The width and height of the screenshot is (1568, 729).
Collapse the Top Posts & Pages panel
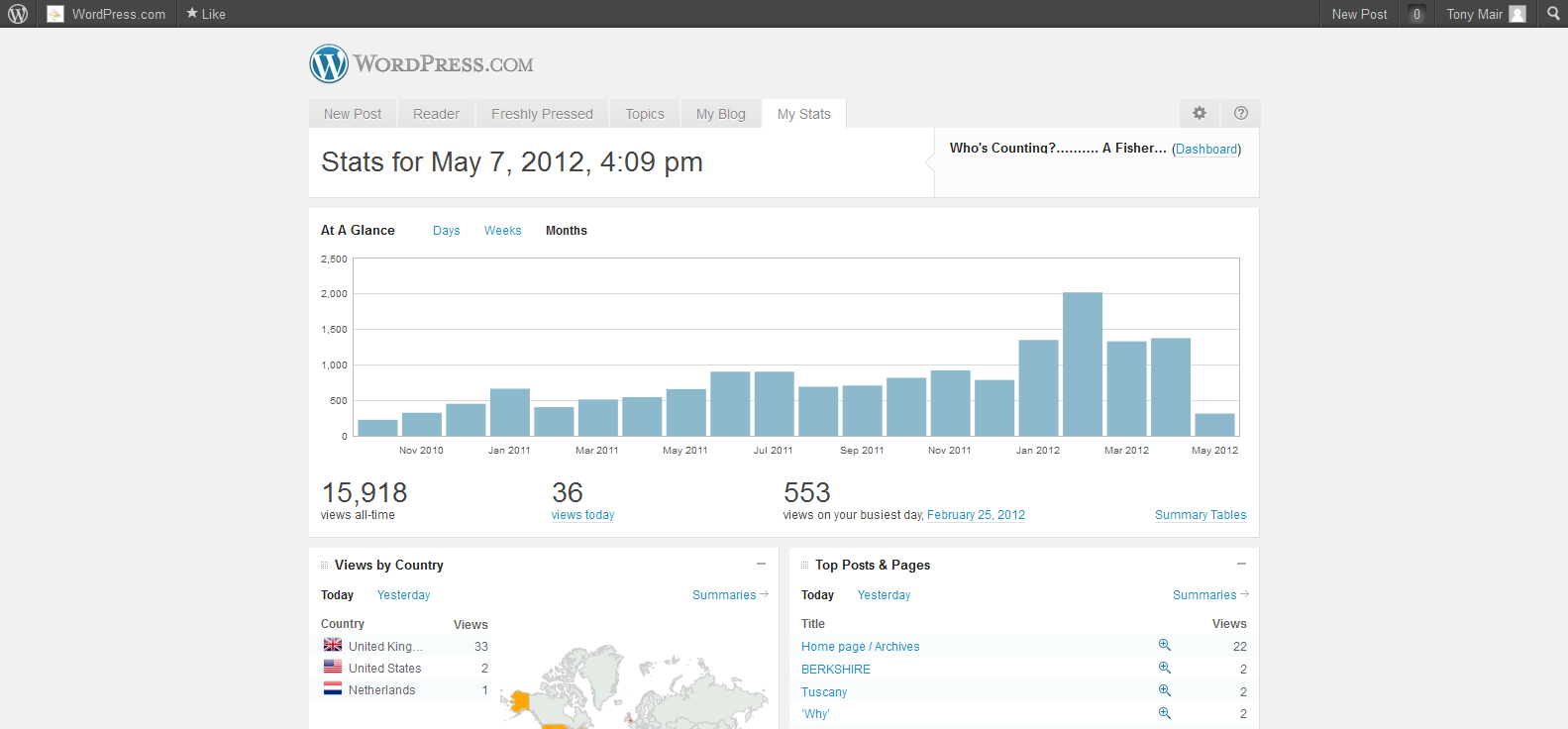[1241, 564]
